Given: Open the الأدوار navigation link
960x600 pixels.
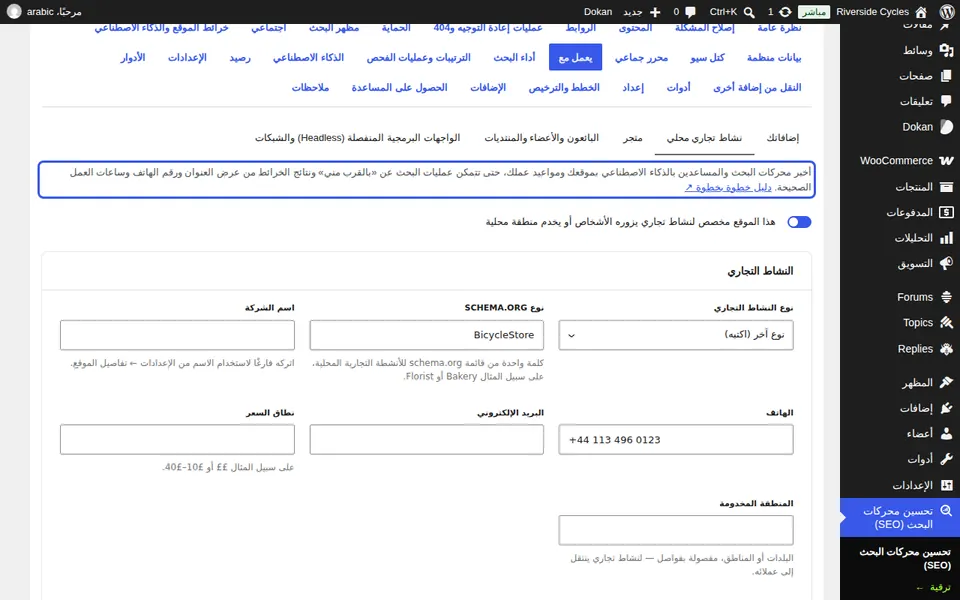Looking at the screenshot, I should [x=133, y=57].
